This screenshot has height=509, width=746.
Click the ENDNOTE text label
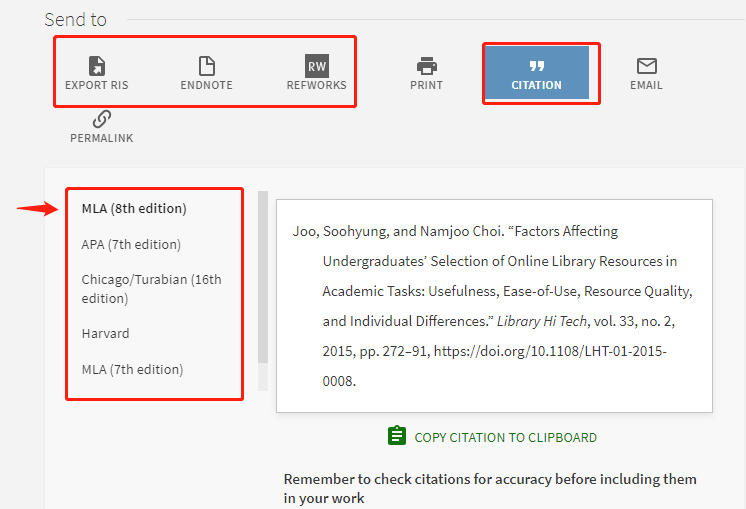point(206,85)
